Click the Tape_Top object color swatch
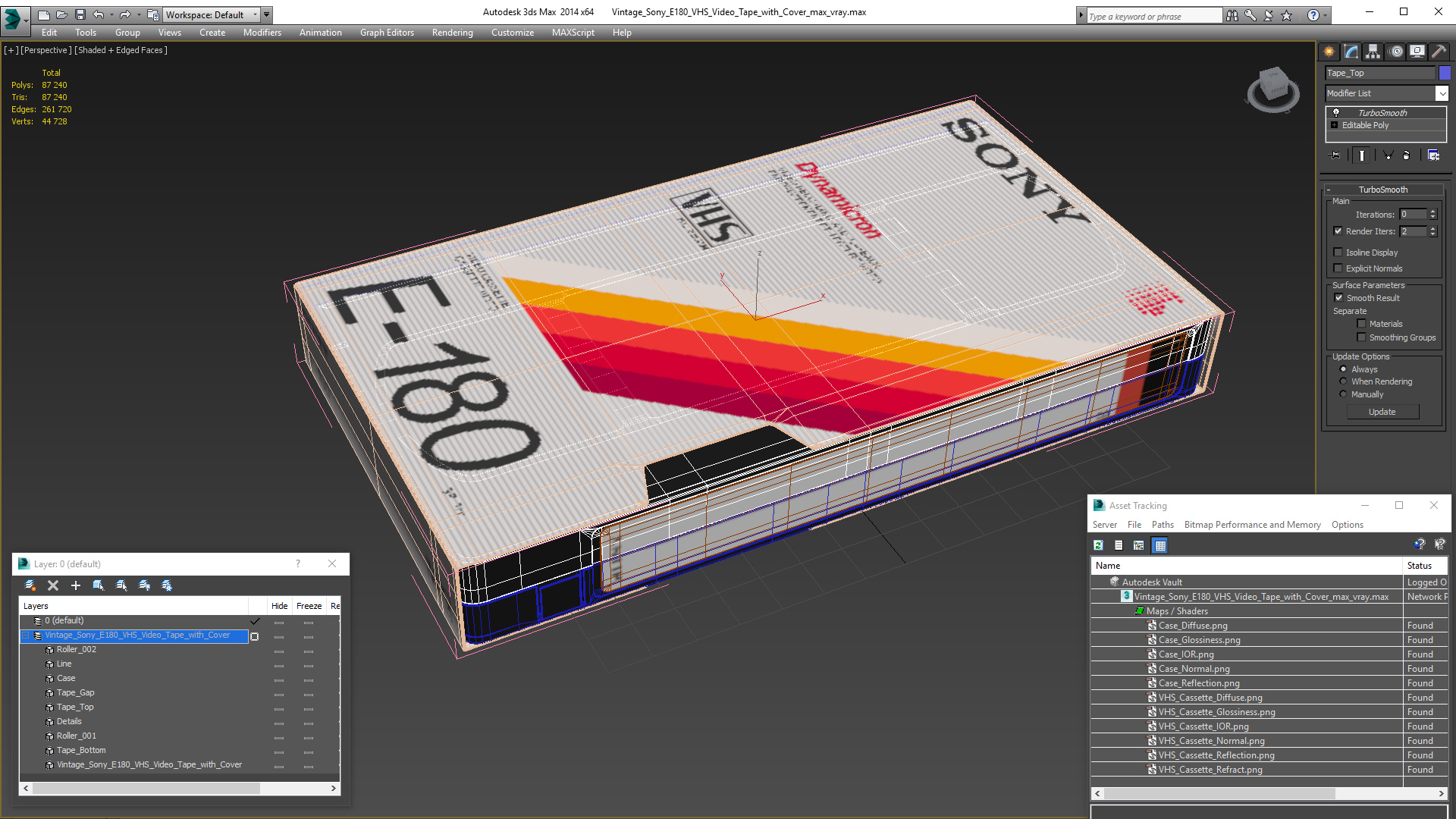This screenshot has height=819, width=1456. [1445, 73]
